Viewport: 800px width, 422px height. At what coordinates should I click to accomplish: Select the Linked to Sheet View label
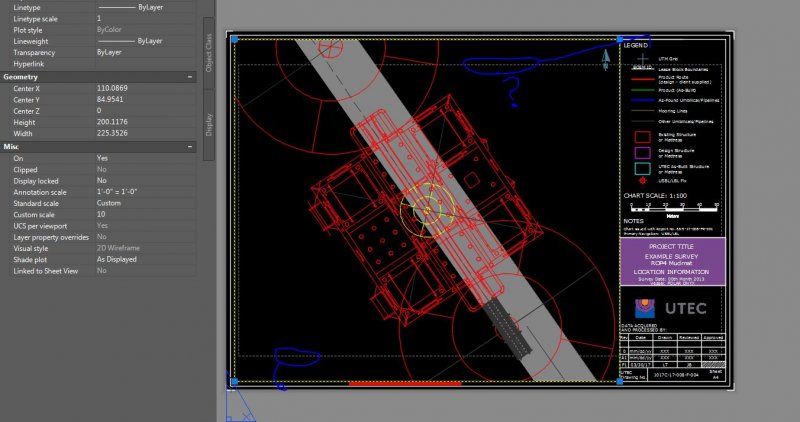[x=46, y=271]
